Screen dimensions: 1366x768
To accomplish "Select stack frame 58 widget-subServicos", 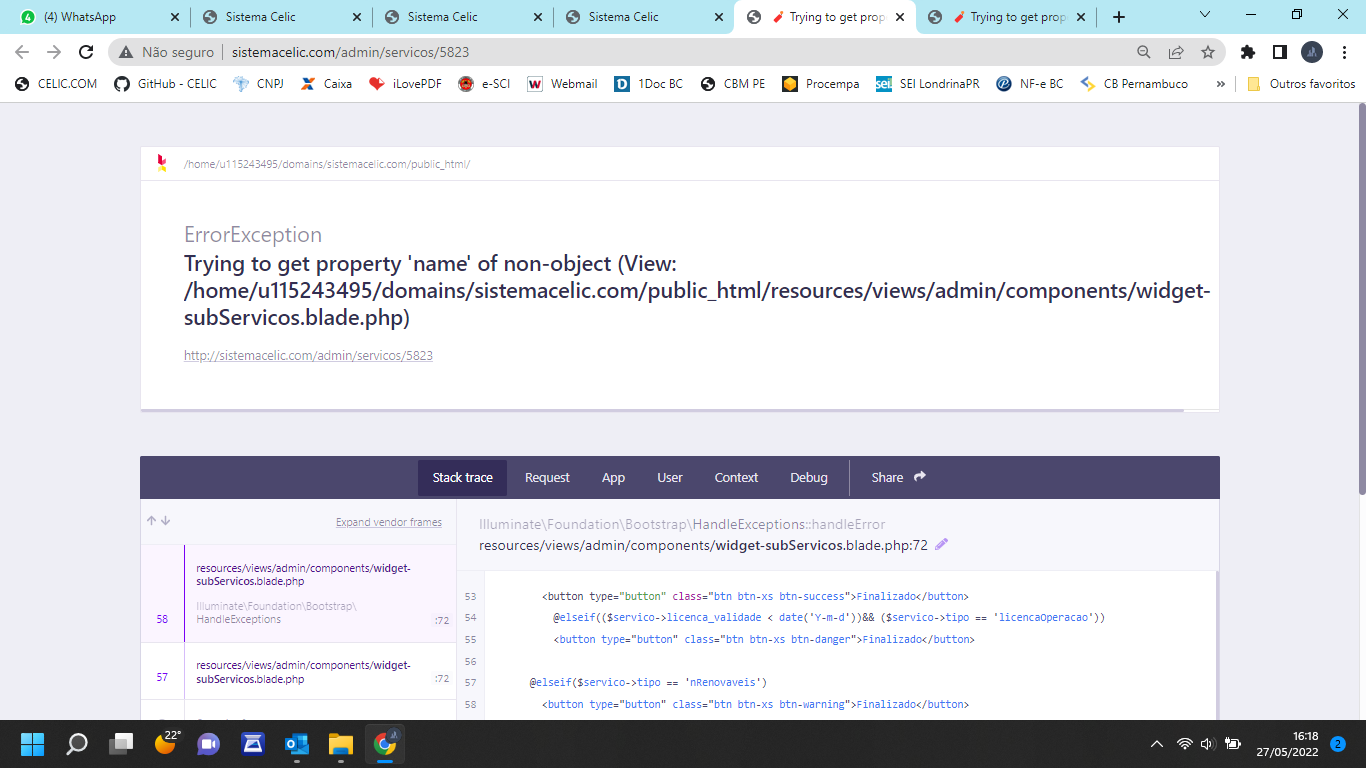I will click(x=298, y=594).
